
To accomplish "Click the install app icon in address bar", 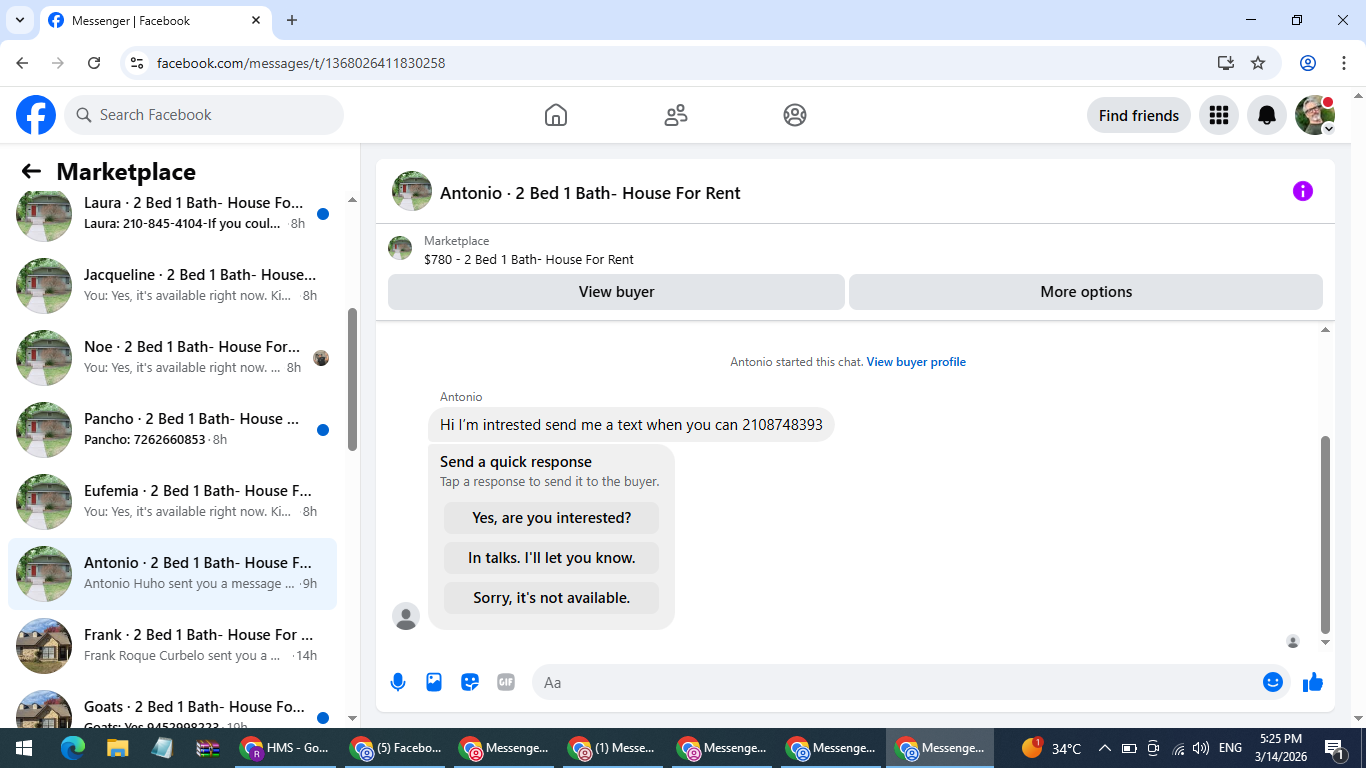I will pos(1226,63).
